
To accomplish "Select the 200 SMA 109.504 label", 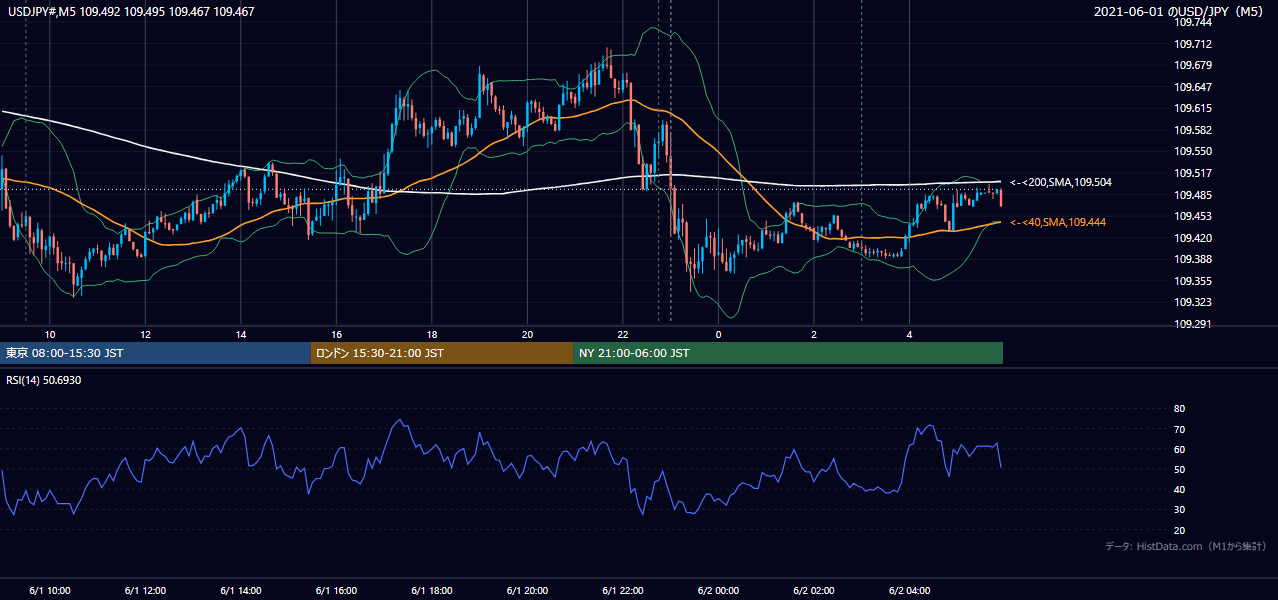I will 1060,182.
